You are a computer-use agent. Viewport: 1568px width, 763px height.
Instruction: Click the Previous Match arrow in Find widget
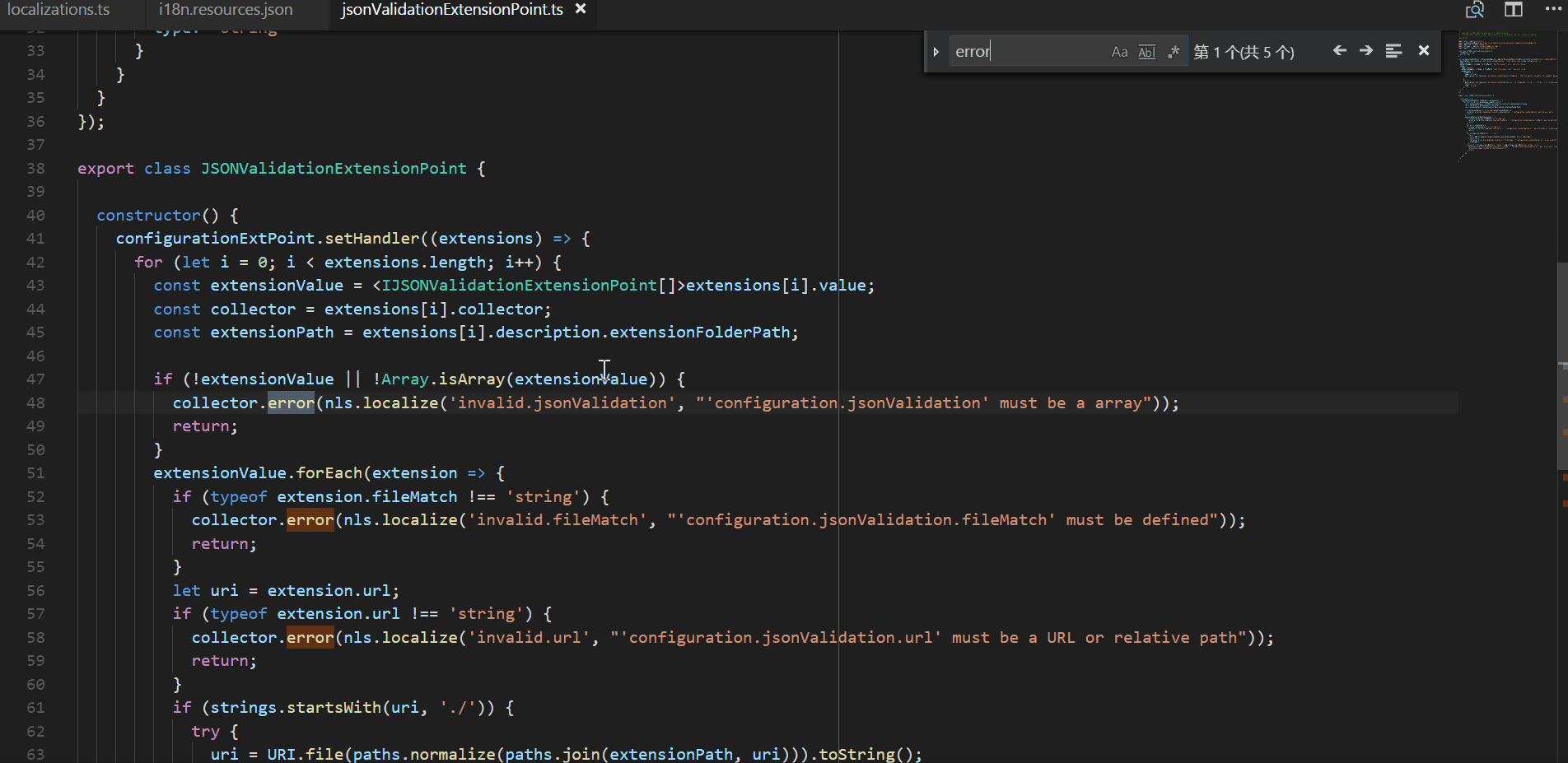(1339, 50)
